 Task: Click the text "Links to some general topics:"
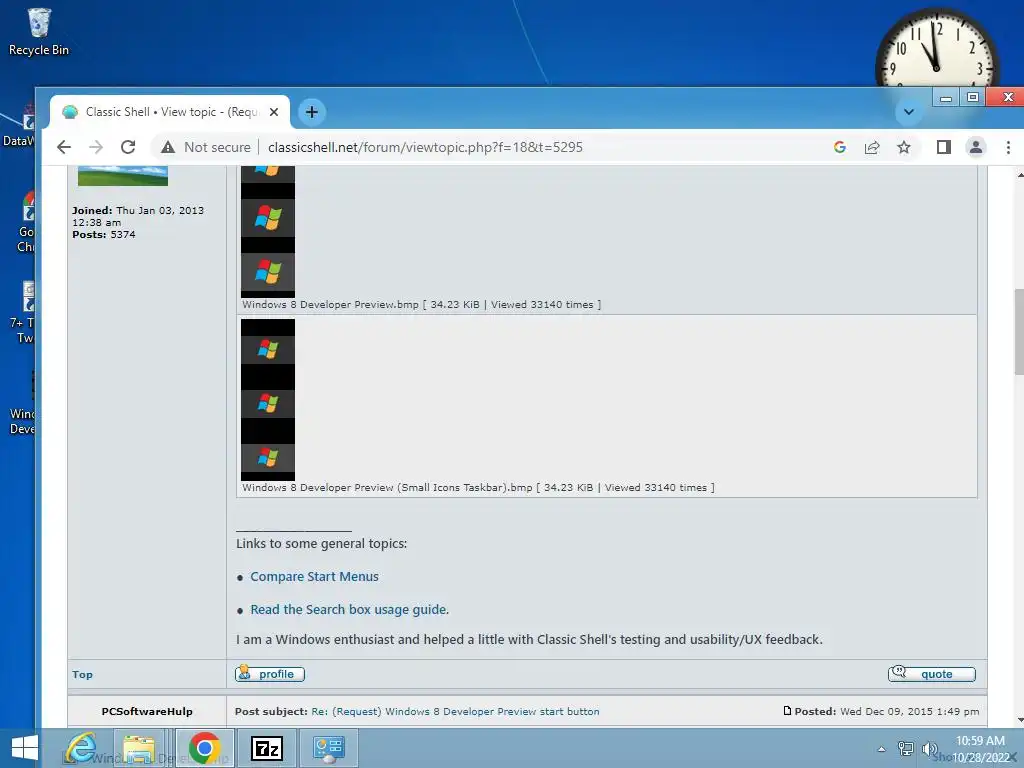point(321,543)
